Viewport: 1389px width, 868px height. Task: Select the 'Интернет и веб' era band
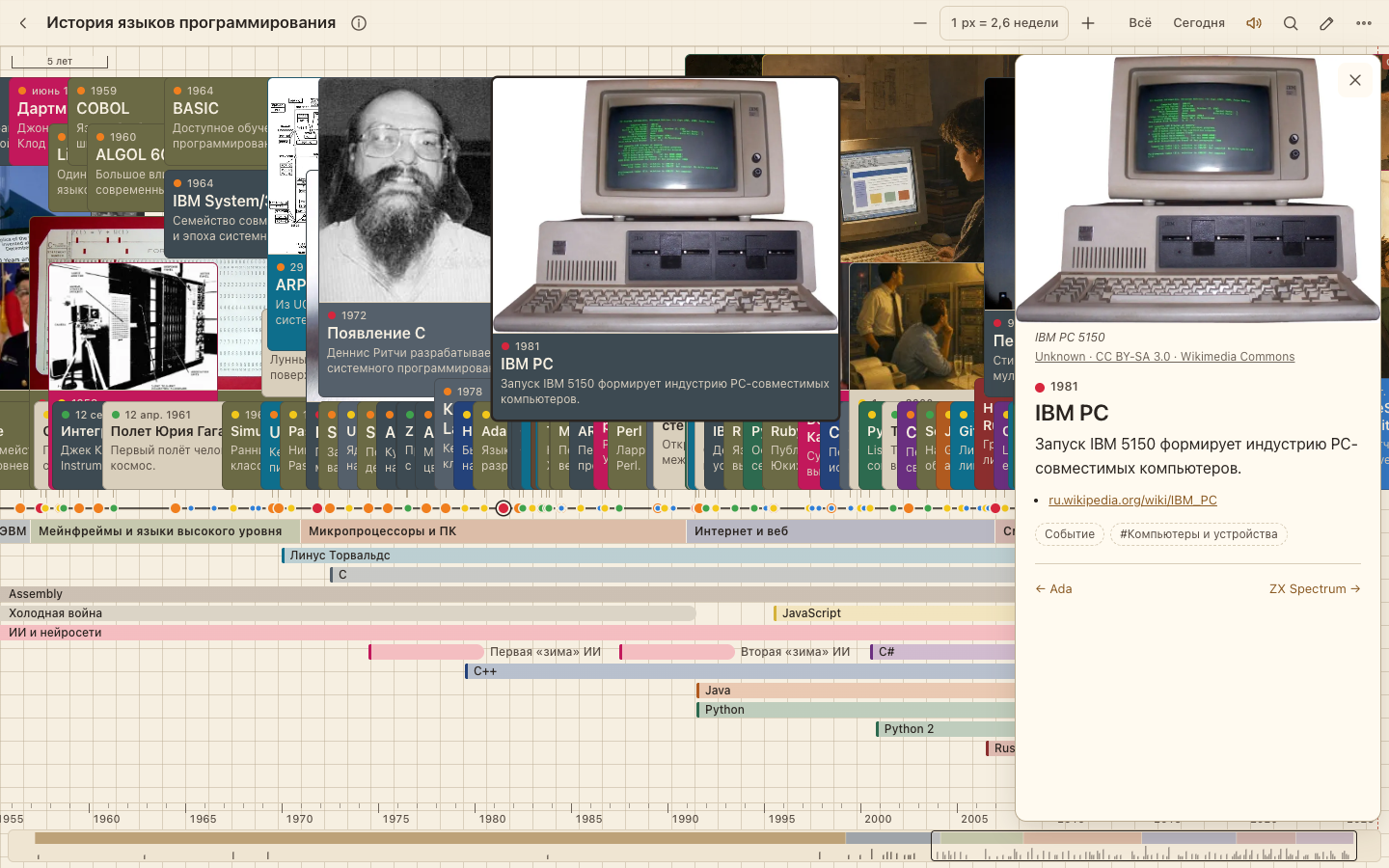(840, 531)
